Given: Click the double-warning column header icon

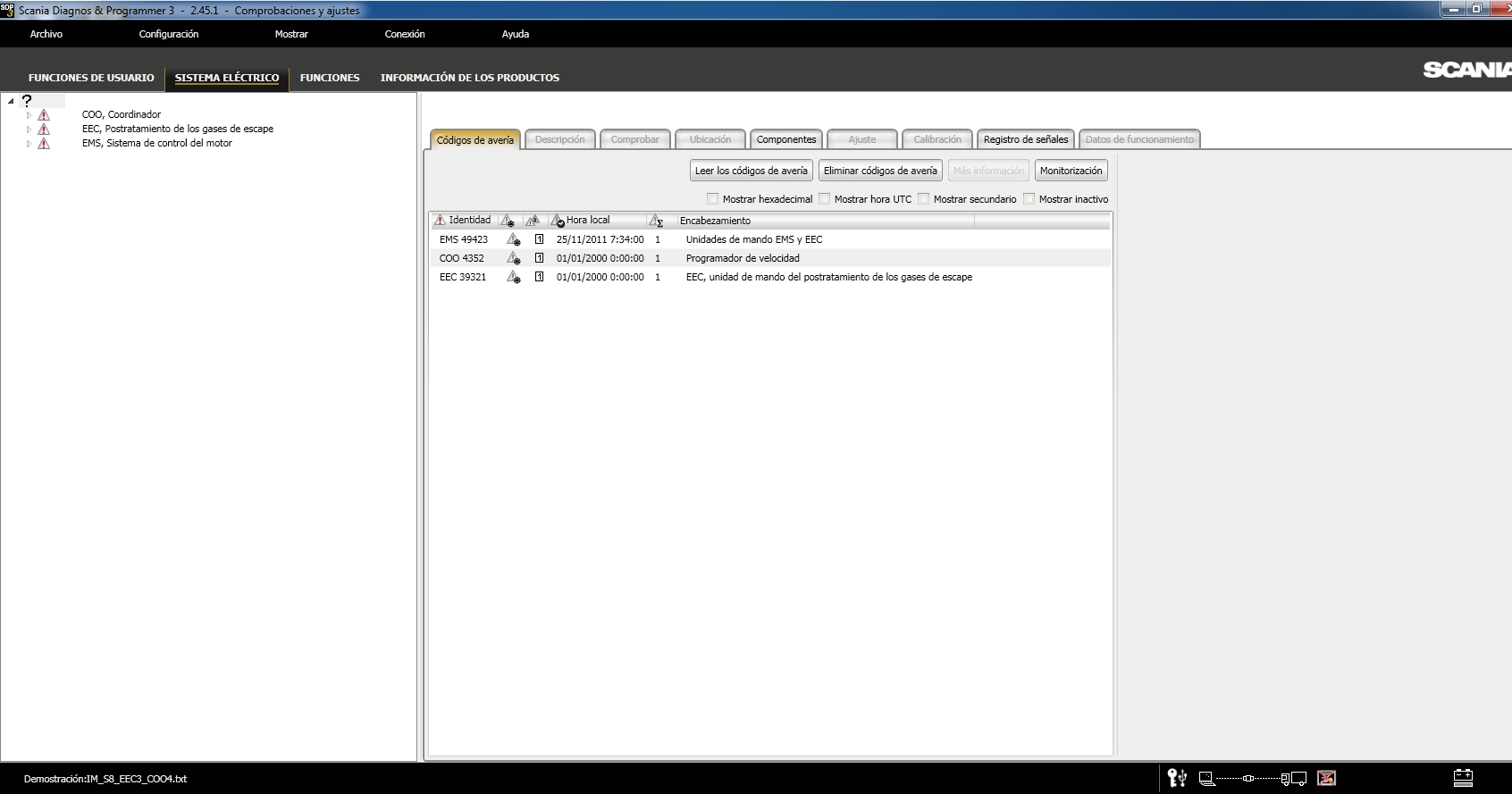Looking at the screenshot, I should click(533, 221).
